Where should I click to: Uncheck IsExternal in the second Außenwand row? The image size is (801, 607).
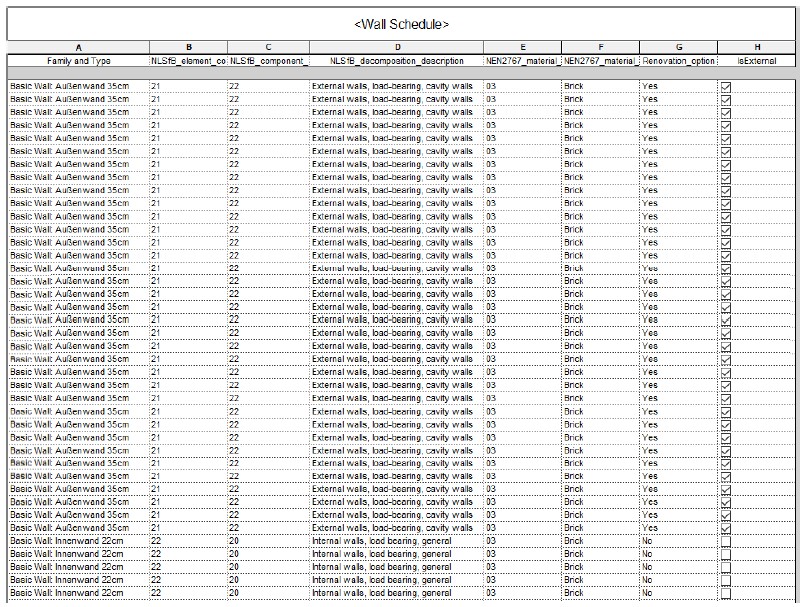click(x=725, y=100)
